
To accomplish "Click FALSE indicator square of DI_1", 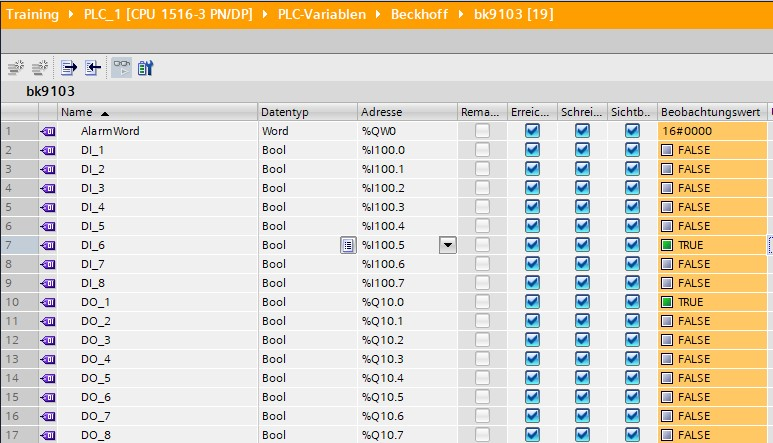I will coord(667,150).
